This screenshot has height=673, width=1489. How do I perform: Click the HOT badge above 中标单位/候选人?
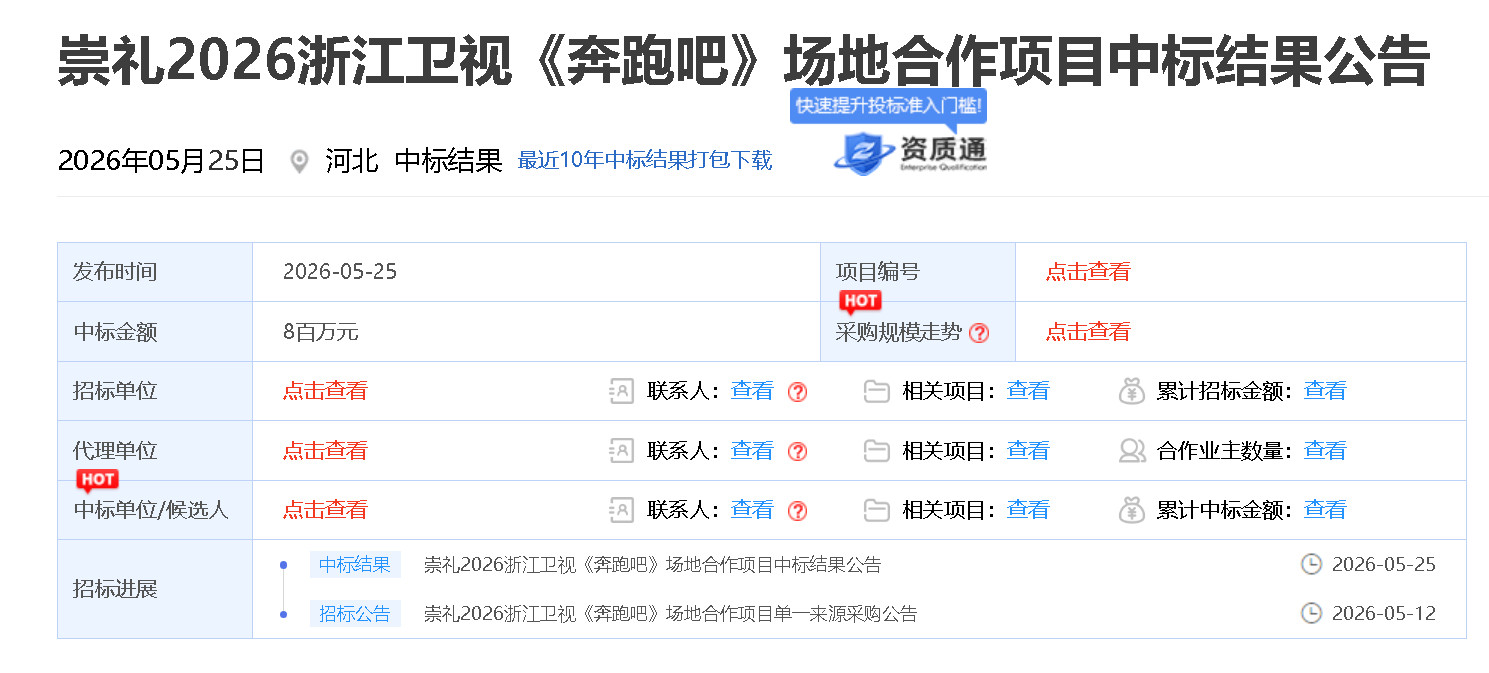98,481
